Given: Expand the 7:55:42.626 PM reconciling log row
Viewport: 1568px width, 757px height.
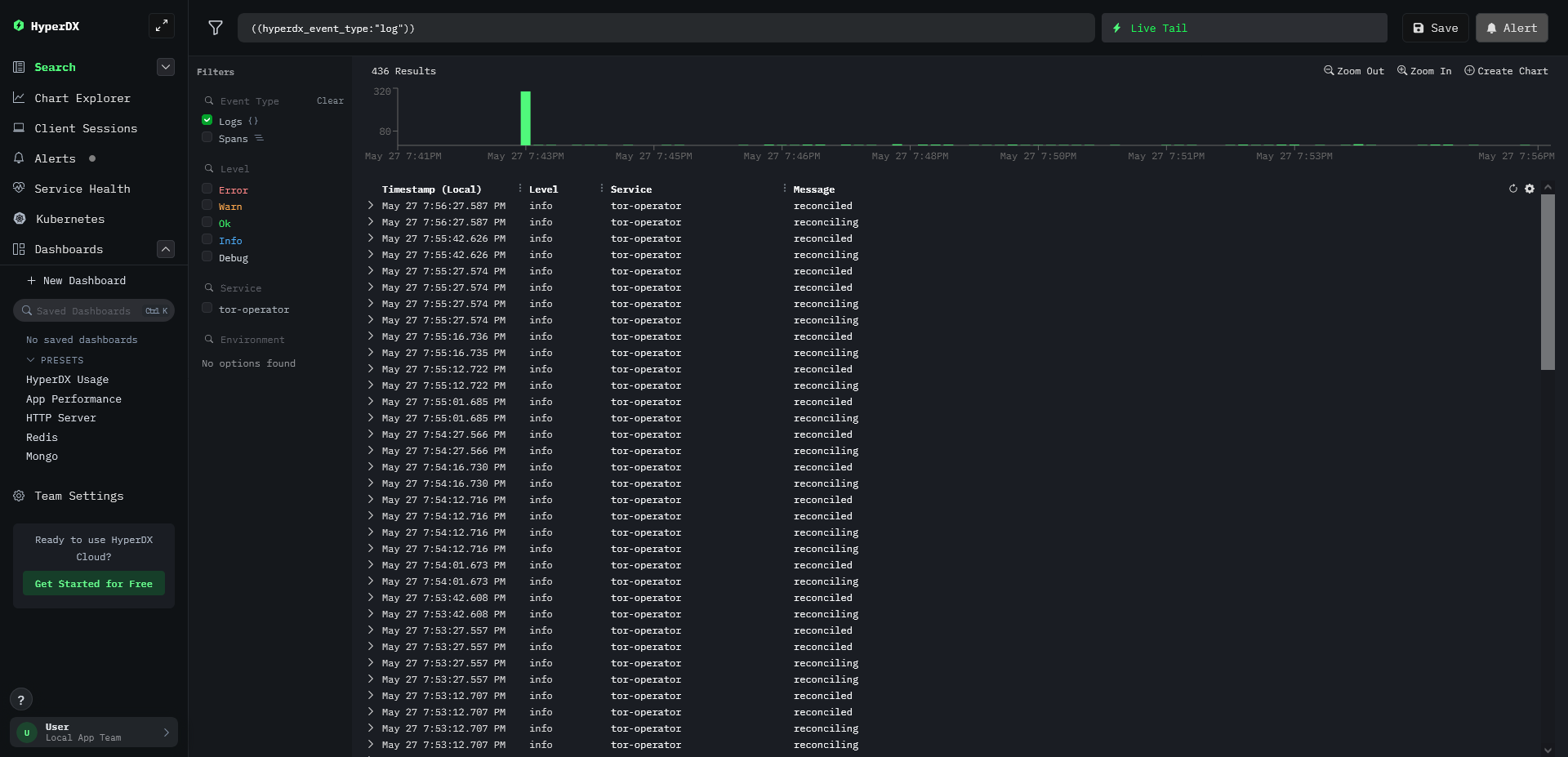Looking at the screenshot, I should click(371, 254).
